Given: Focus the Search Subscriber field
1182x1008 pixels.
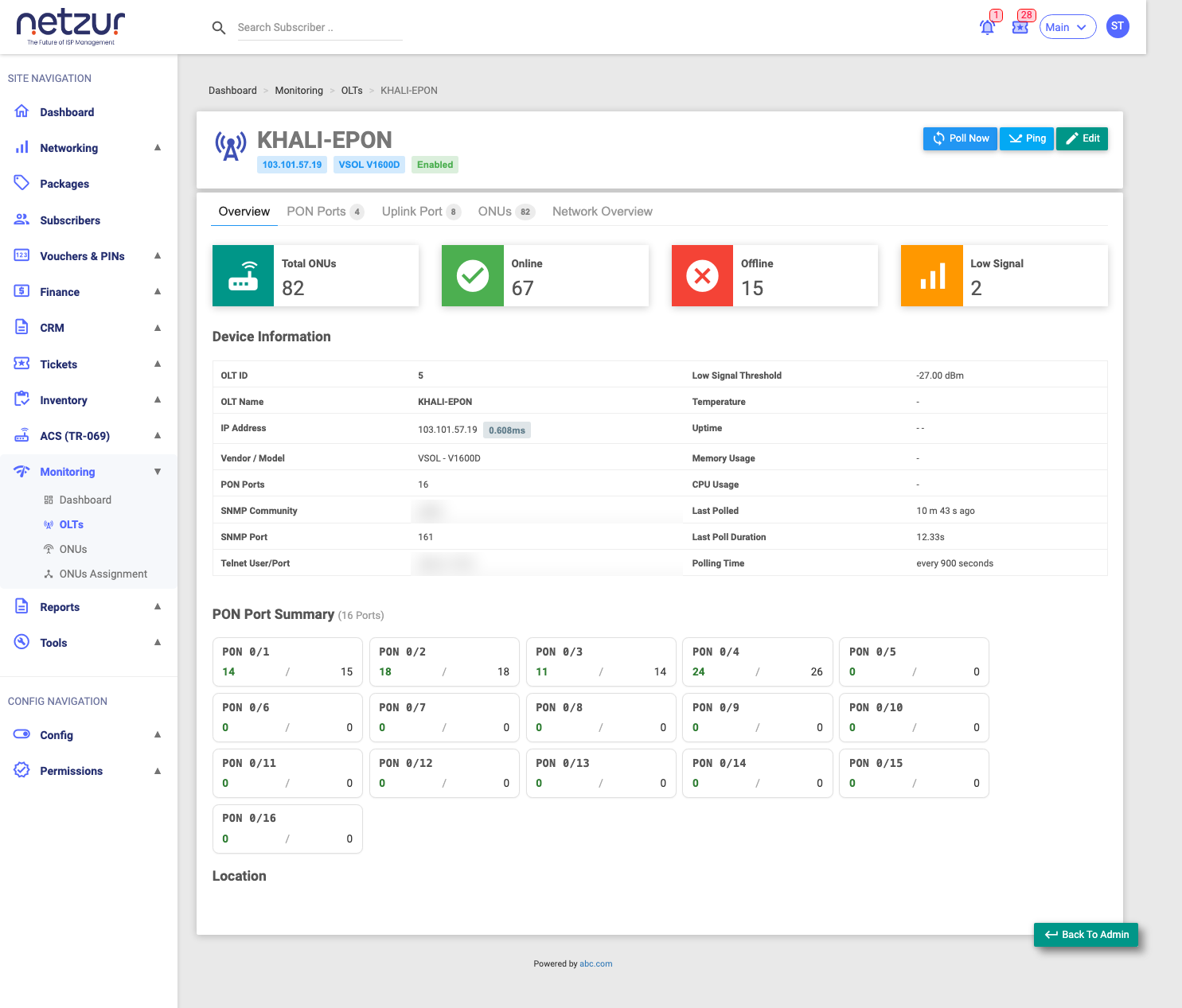Looking at the screenshot, I should click(320, 28).
